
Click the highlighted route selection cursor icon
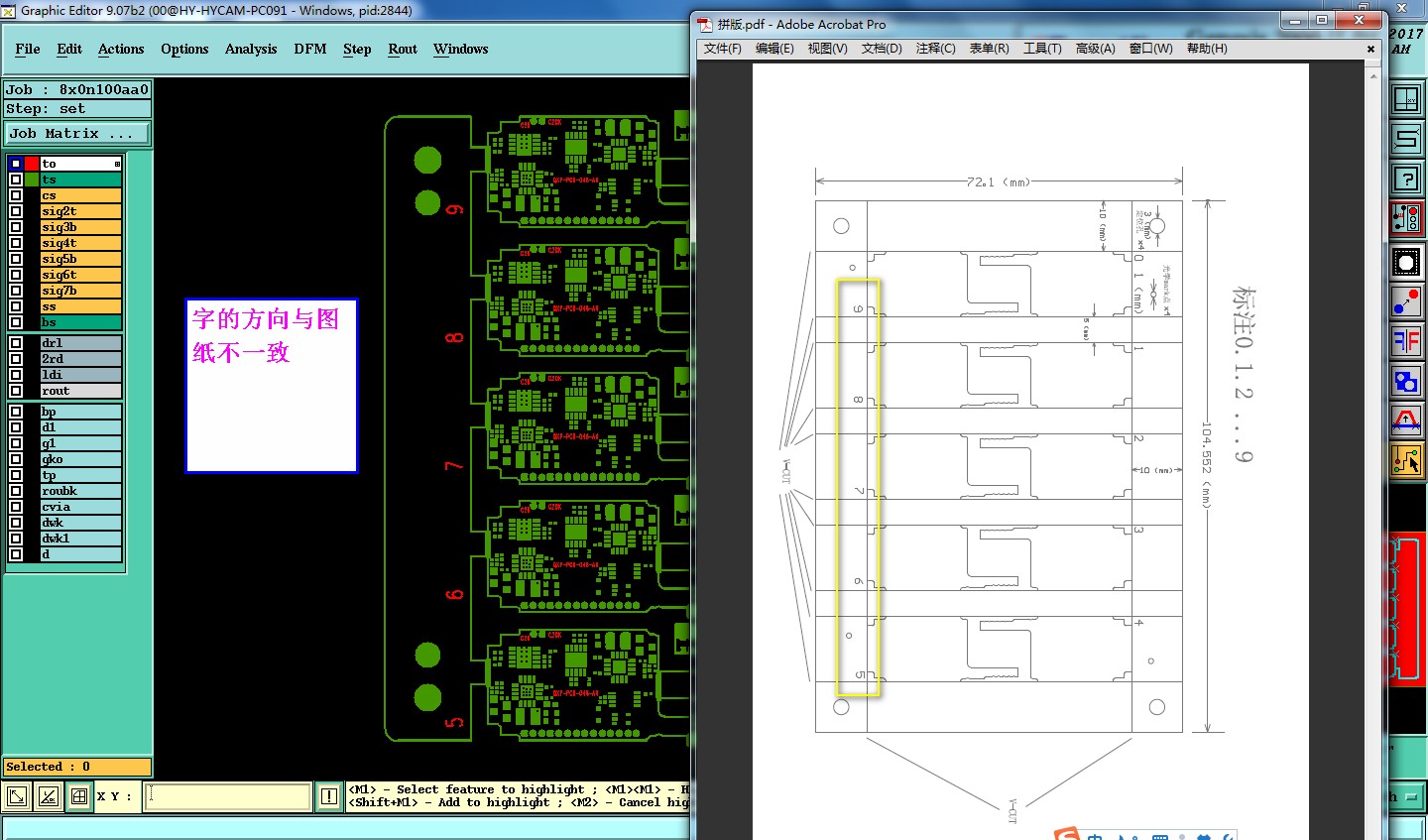pos(1406,460)
